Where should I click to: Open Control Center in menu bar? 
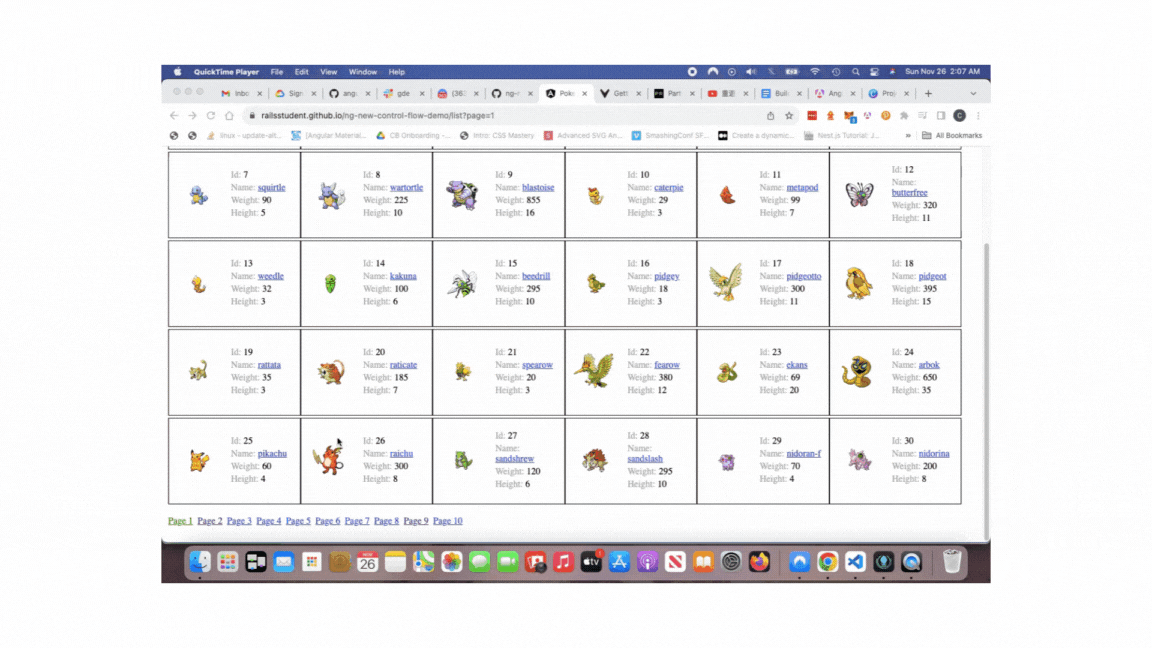pyautogui.click(x=874, y=72)
